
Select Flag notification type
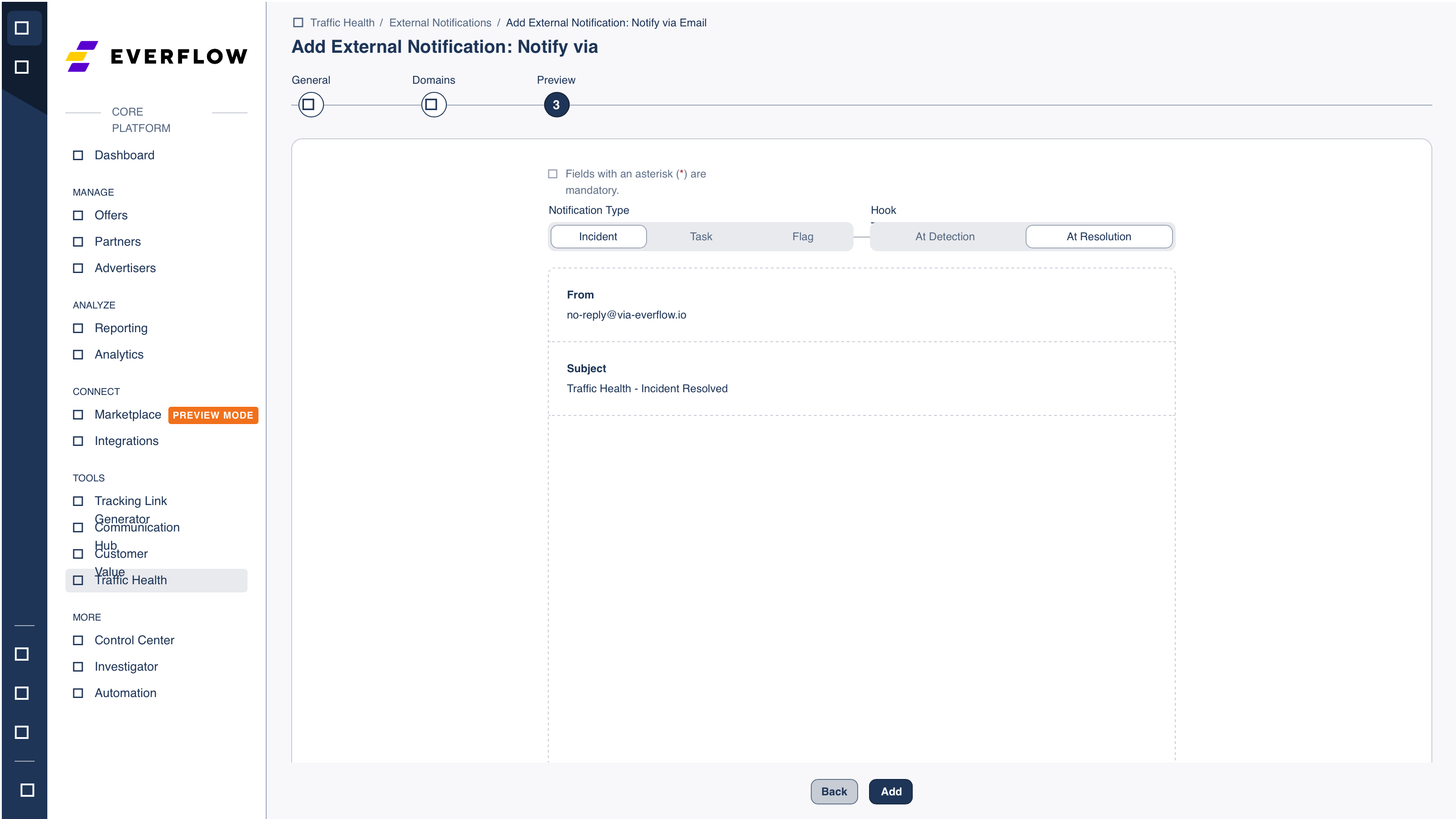coord(803,236)
